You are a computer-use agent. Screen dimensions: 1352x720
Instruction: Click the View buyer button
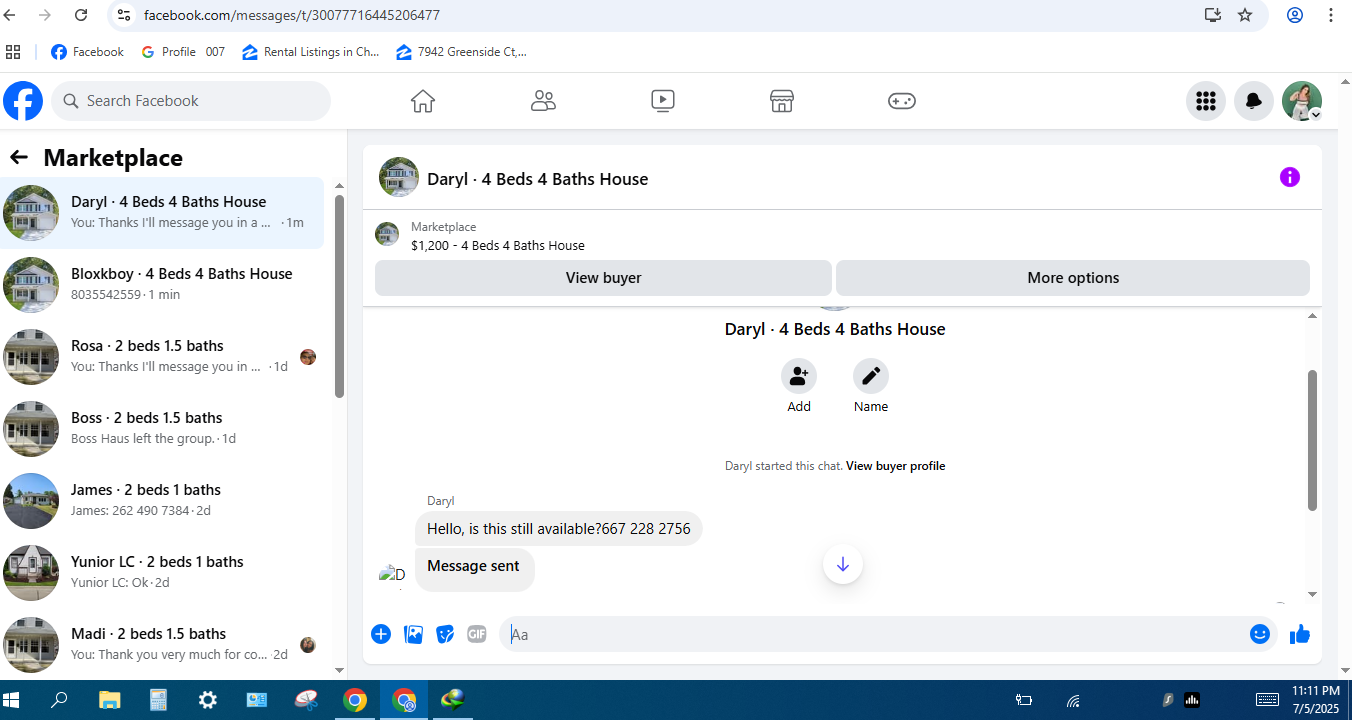coord(603,278)
